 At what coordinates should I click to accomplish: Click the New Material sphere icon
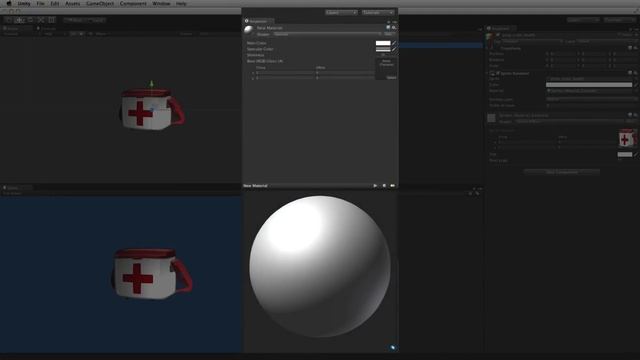tap(249, 30)
